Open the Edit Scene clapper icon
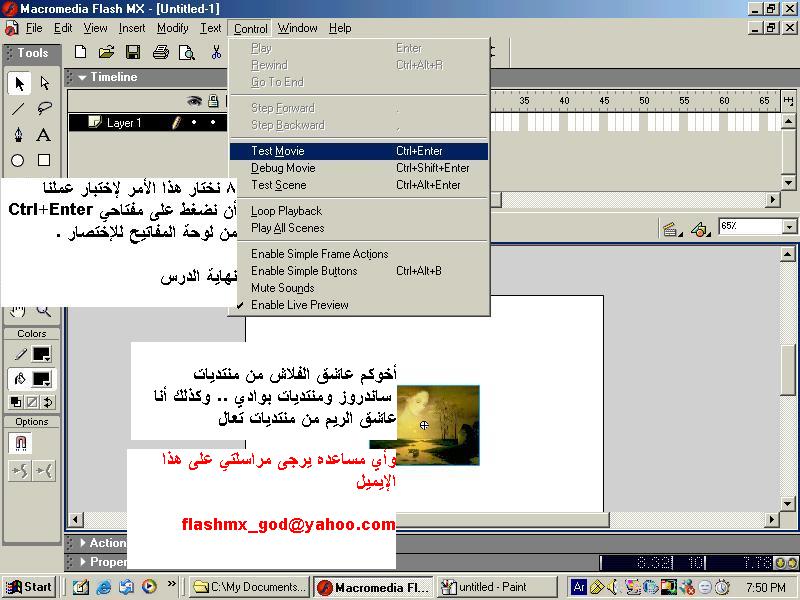The height and width of the screenshot is (600, 800). 672,230
